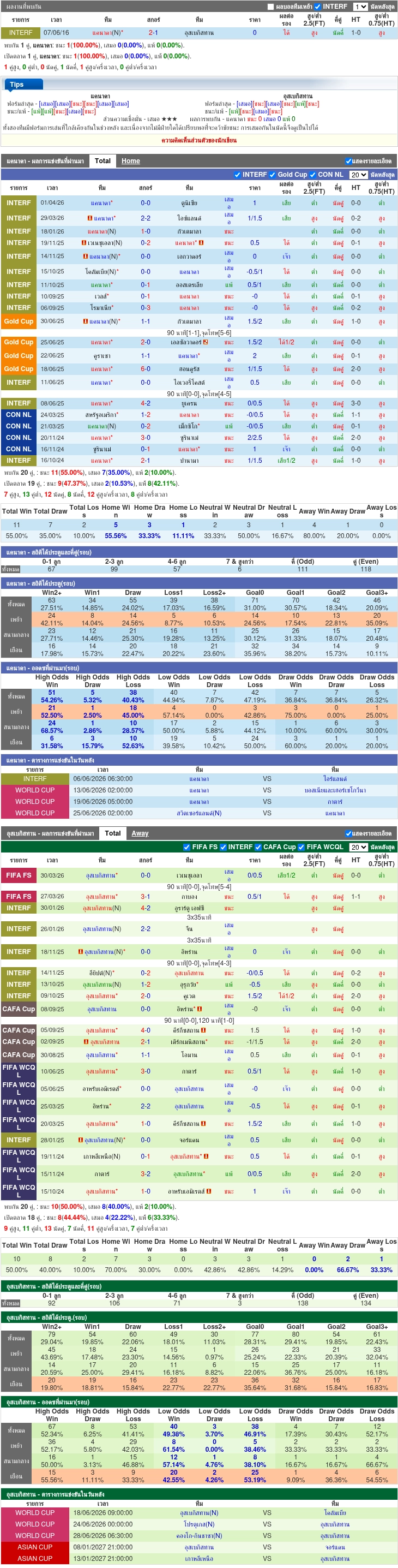Open คองโก-กินชาซา(N) in the 28/06/2026 fixture
Viewport: 398px width, 1568px height.
tap(200, 1536)
